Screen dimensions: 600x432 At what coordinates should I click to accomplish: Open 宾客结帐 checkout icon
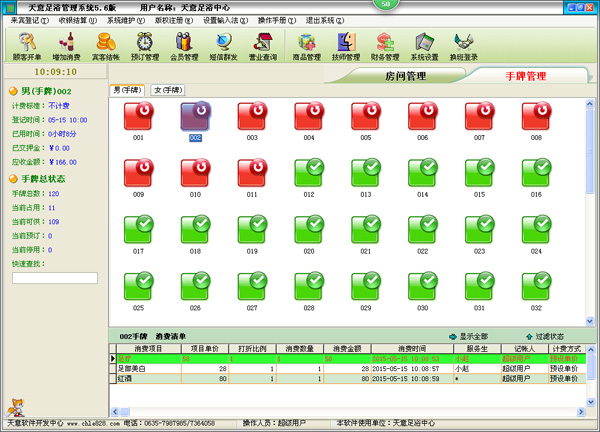[104, 46]
